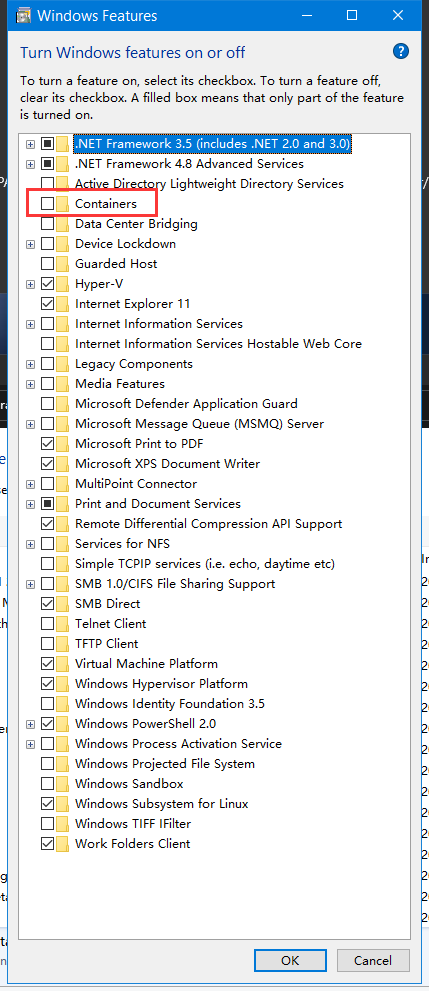This screenshot has width=429, height=991.
Task: Check Windows Projected File System box
Action: point(47,763)
